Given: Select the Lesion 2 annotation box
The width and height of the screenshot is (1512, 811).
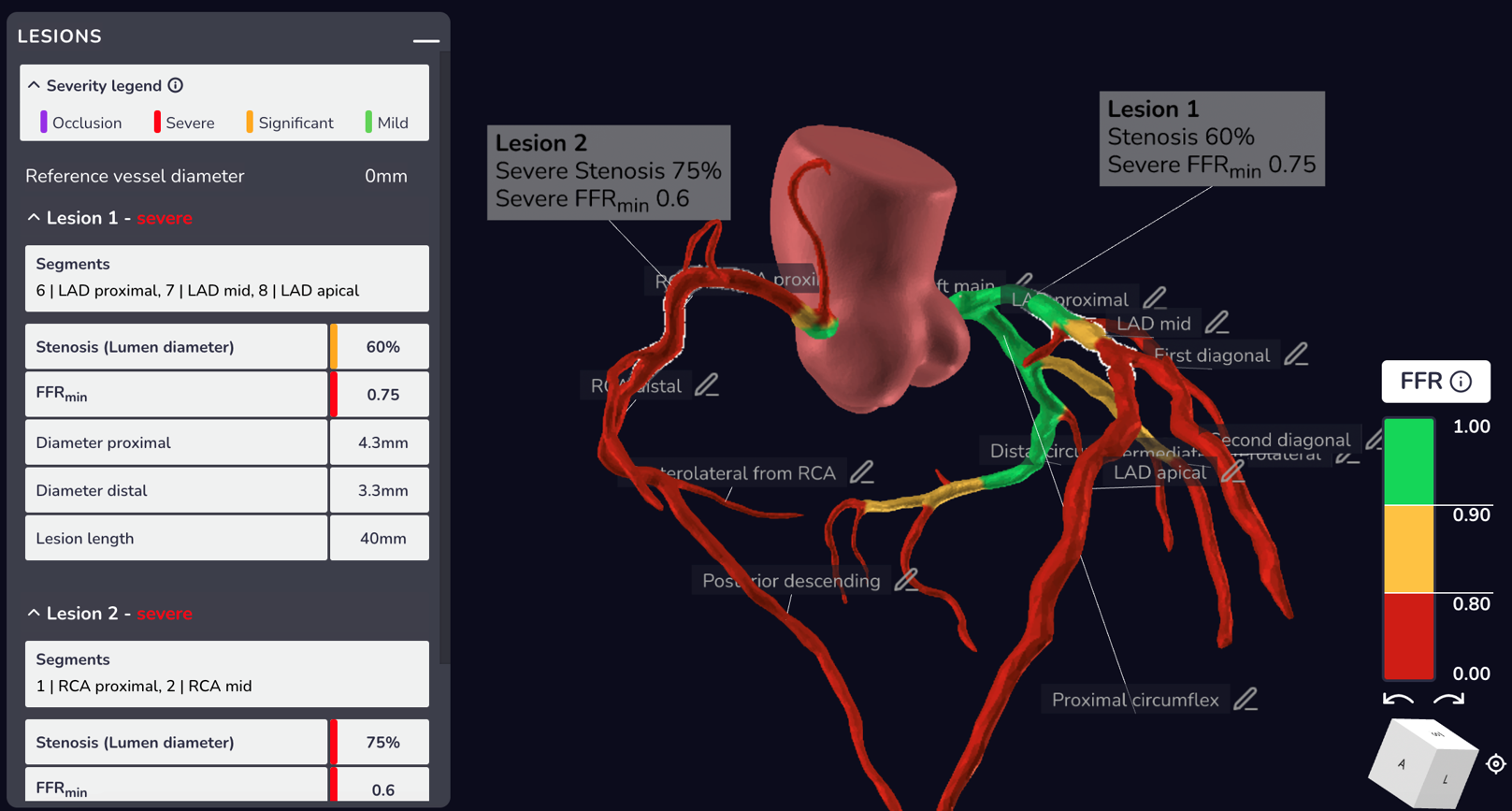Looking at the screenshot, I should click(608, 172).
